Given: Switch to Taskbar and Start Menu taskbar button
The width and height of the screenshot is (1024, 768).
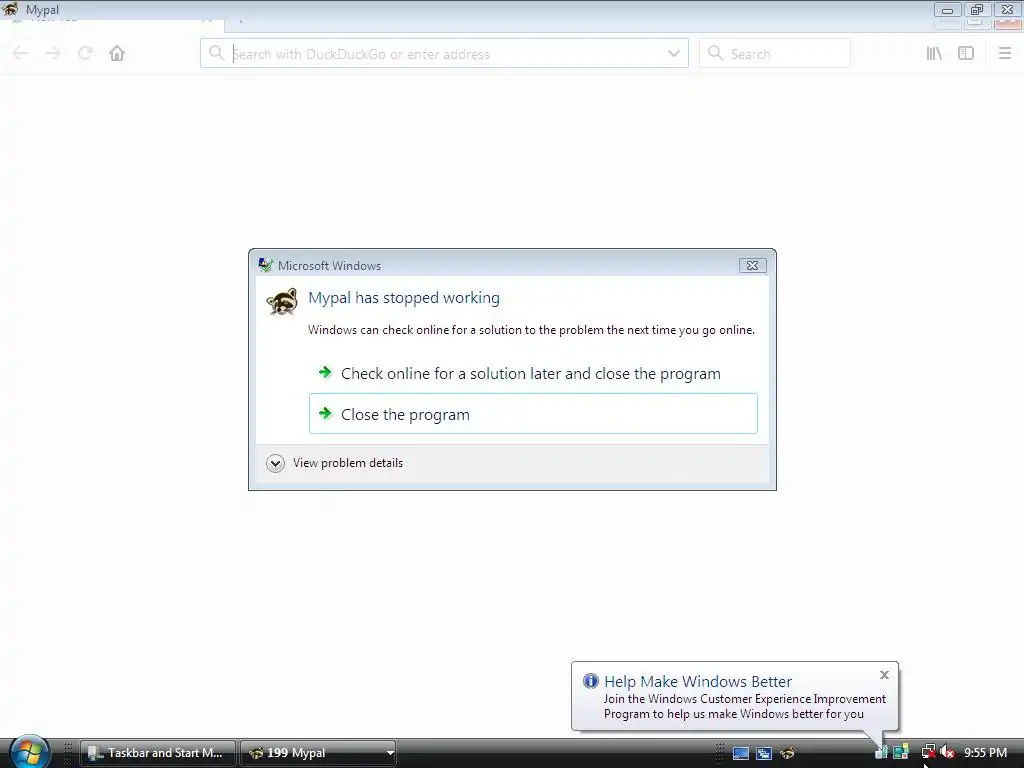Looking at the screenshot, I should coord(157,753).
